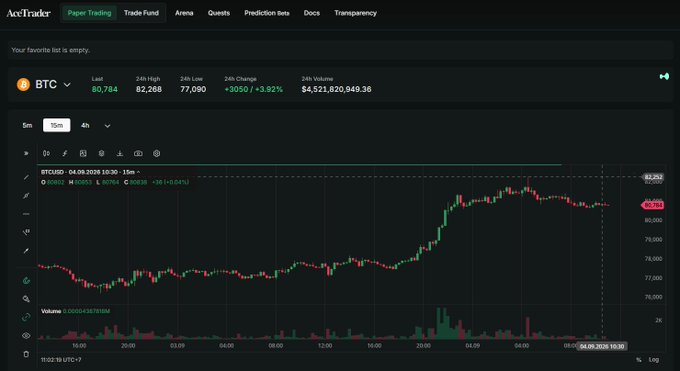The width and height of the screenshot is (680, 371).
Task: Expand the BTC symbol dropdown
Action: [x=67, y=85]
